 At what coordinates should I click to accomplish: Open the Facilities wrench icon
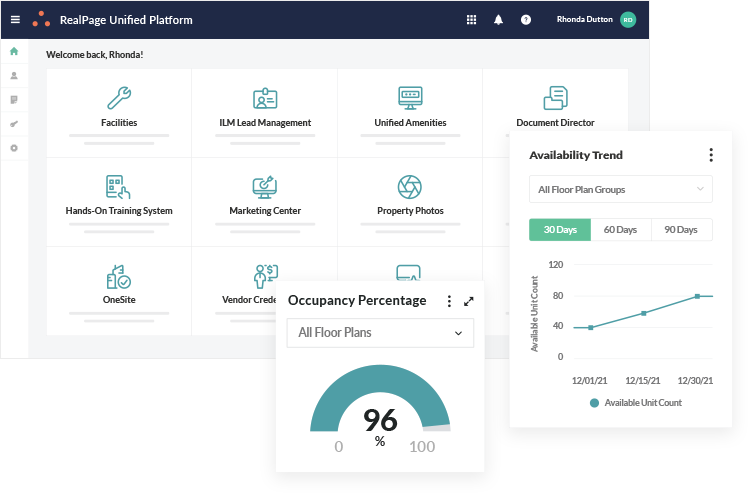pos(119,98)
